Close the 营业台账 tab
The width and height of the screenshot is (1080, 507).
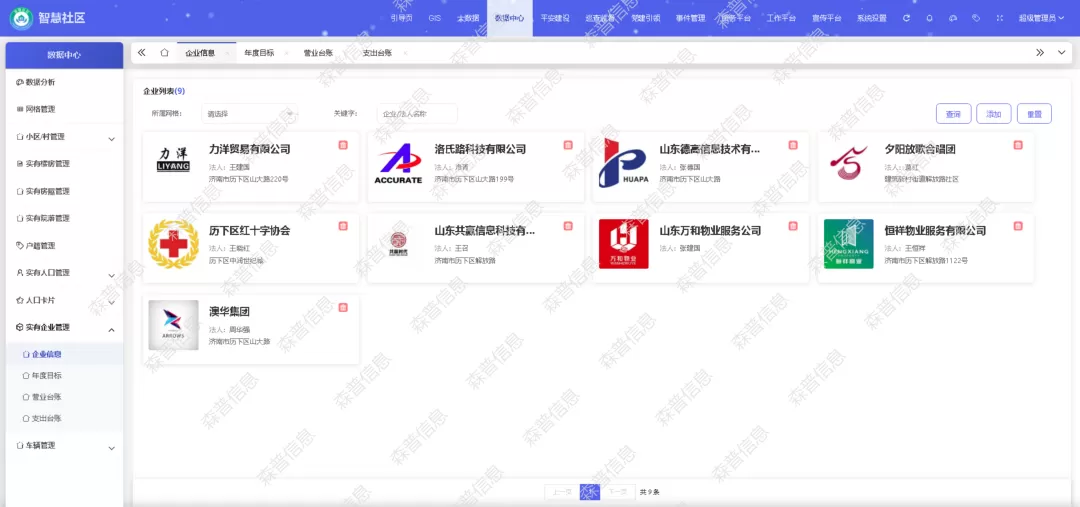(x=346, y=53)
